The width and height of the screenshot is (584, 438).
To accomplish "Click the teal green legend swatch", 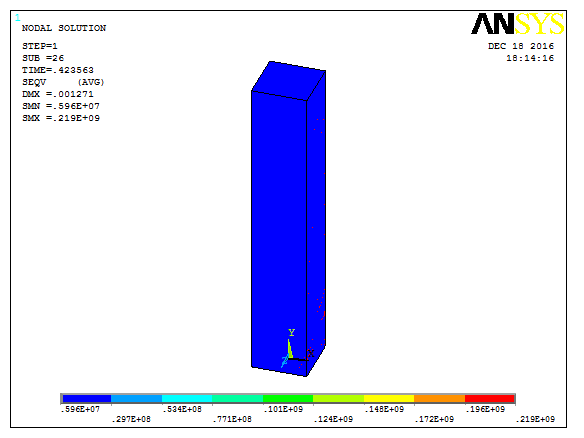I will pos(238,399).
